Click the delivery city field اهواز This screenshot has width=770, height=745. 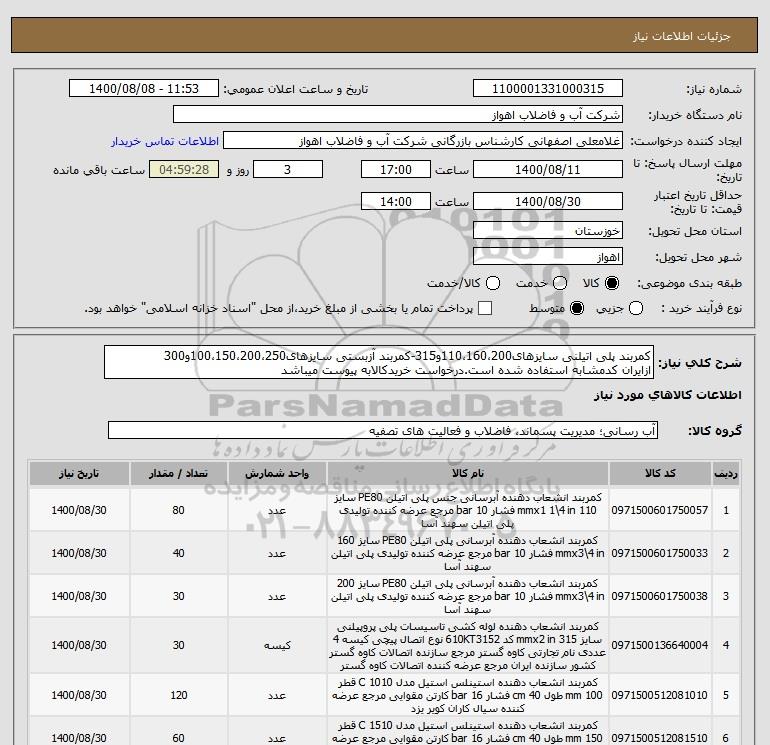tap(548, 257)
